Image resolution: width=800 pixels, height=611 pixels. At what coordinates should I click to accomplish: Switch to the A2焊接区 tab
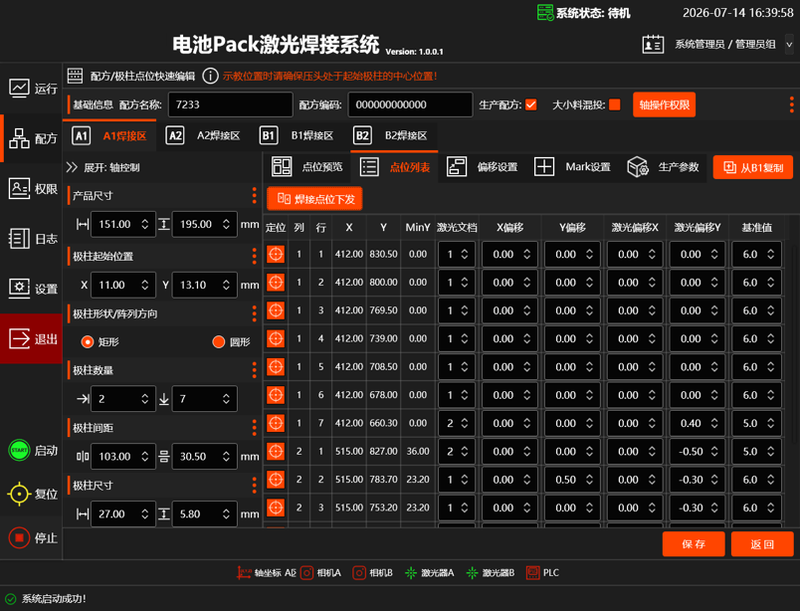[x=203, y=136]
